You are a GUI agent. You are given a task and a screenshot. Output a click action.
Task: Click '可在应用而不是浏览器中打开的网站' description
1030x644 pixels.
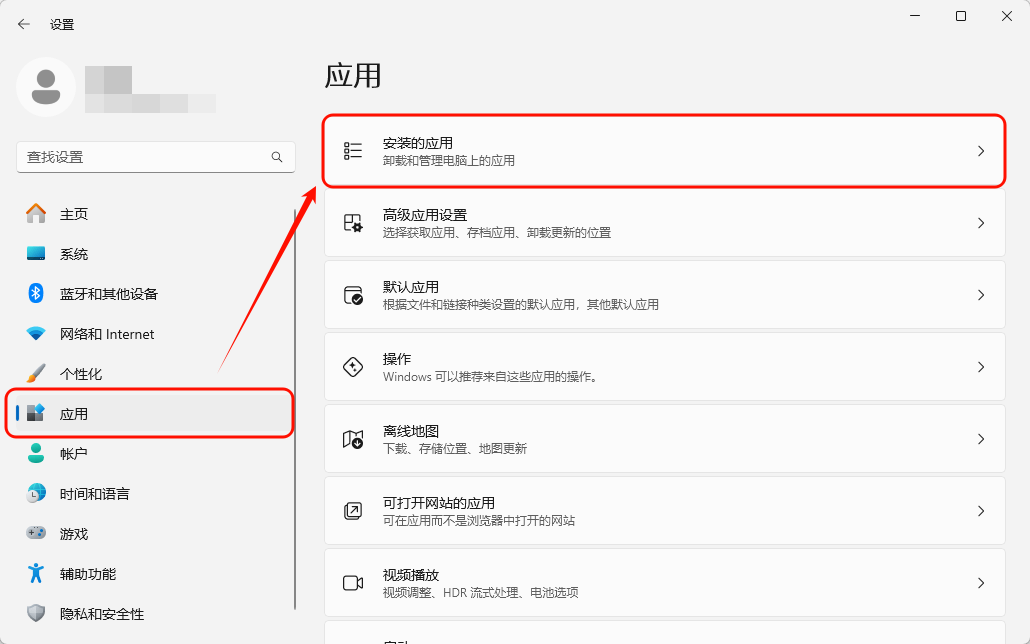coord(479,520)
